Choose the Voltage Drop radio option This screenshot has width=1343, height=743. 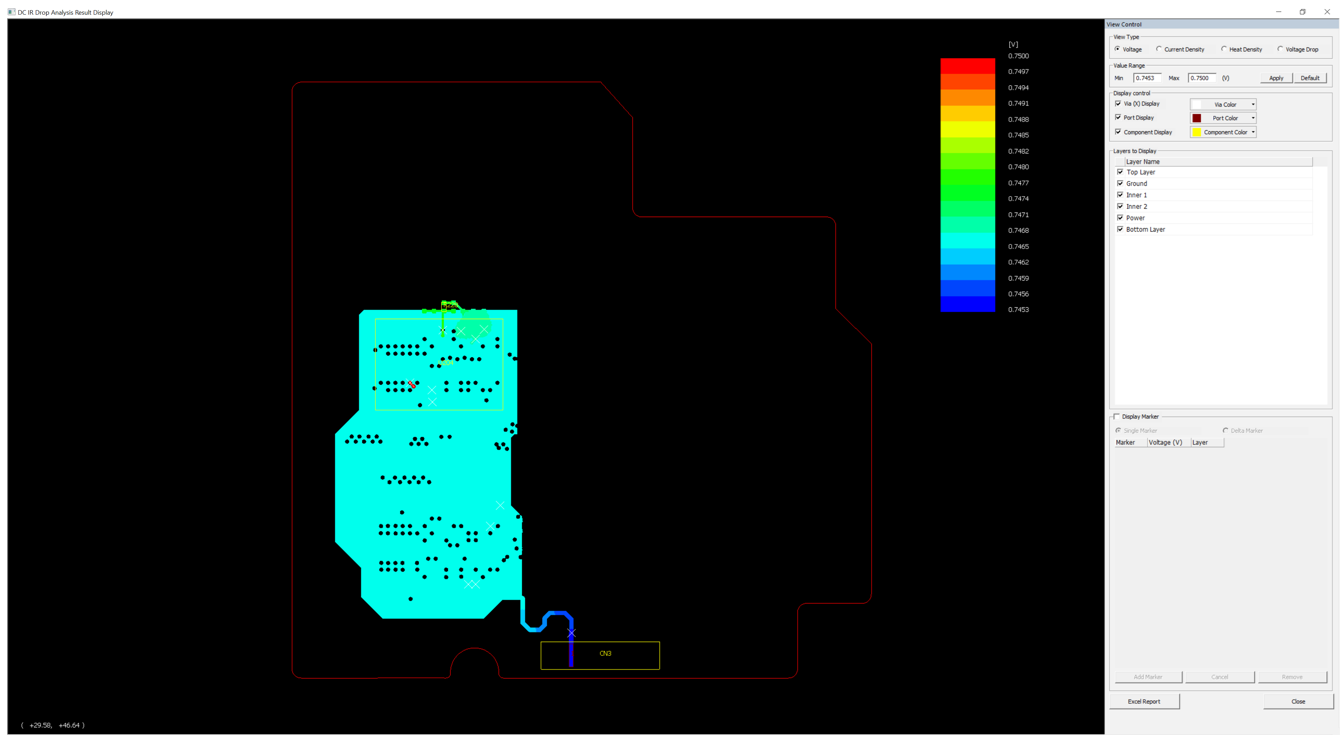pyautogui.click(x=1280, y=49)
